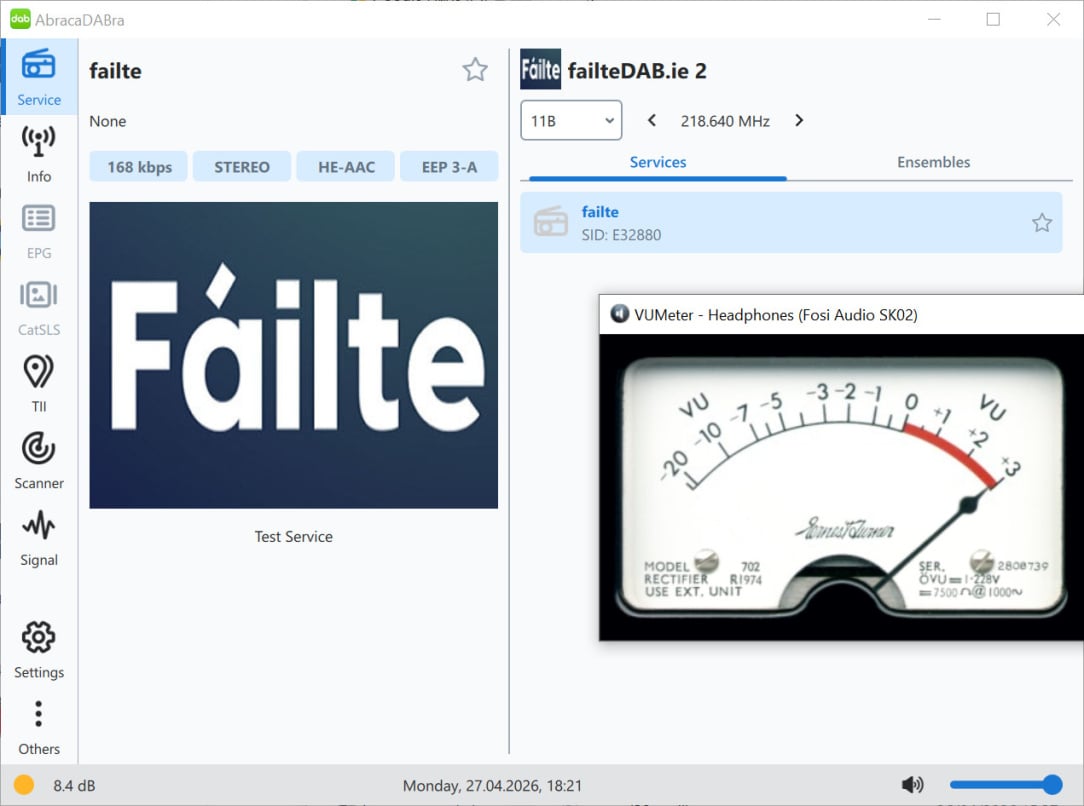This screenshot has height=806, width=1084.
Task: Open Settings via the gear icon
Action: [x=39, y=649]
